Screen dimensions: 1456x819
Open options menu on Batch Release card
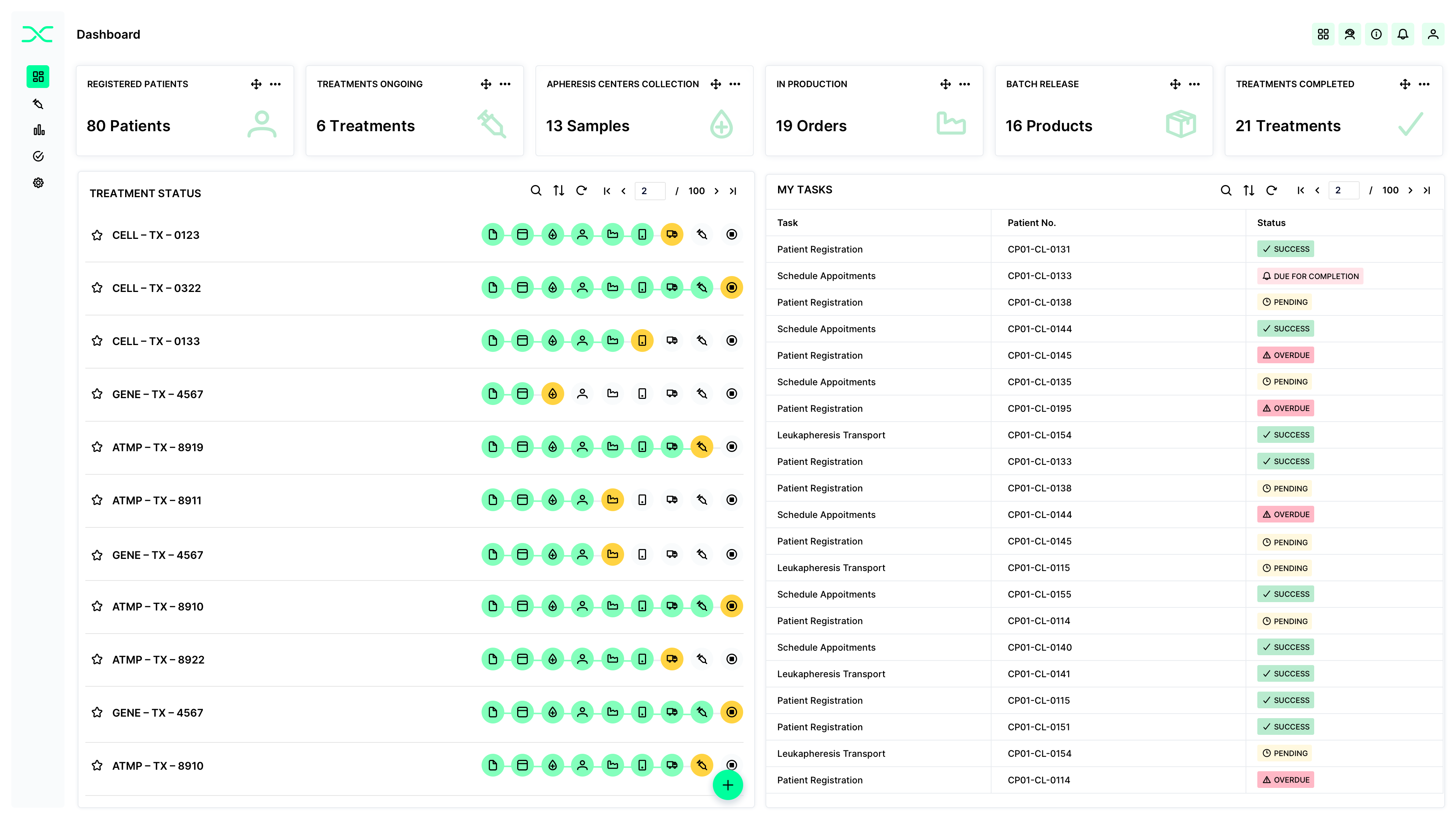pos(1195,84)
